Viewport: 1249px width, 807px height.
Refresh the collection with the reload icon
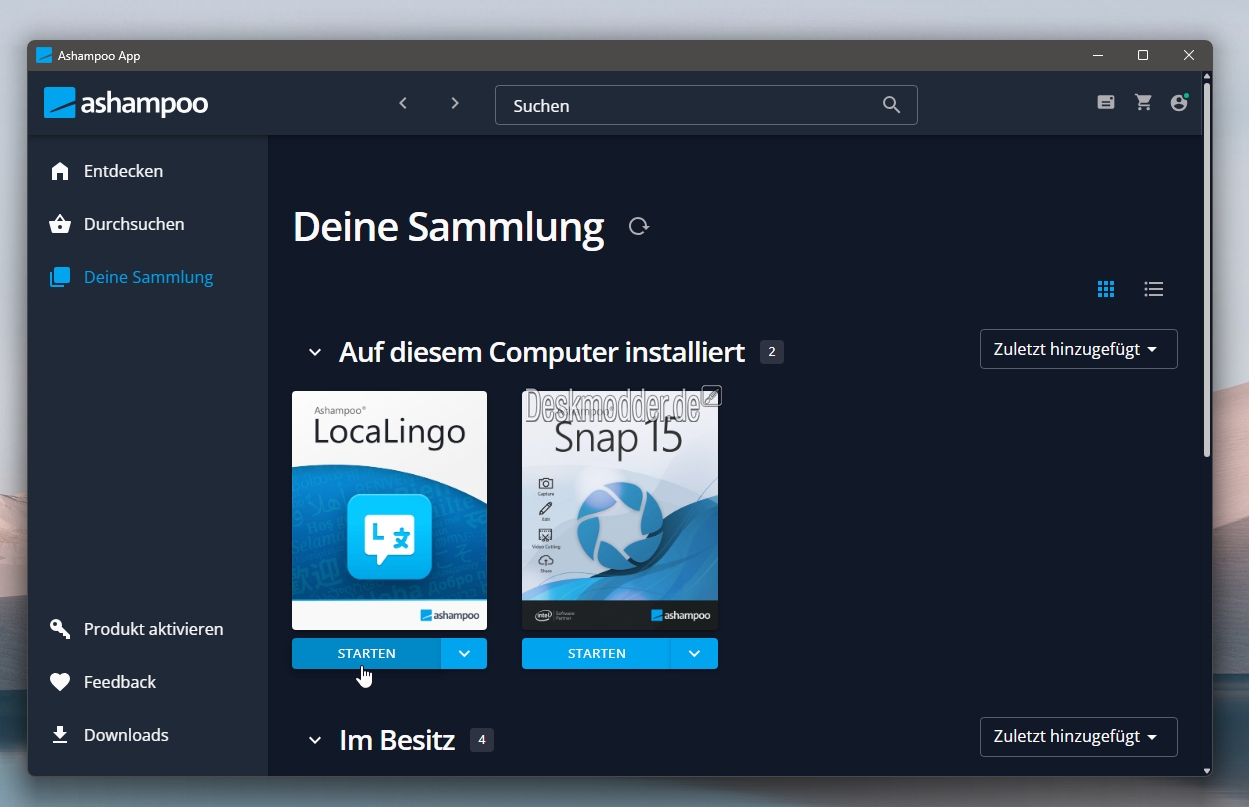(x=638, y=226)
